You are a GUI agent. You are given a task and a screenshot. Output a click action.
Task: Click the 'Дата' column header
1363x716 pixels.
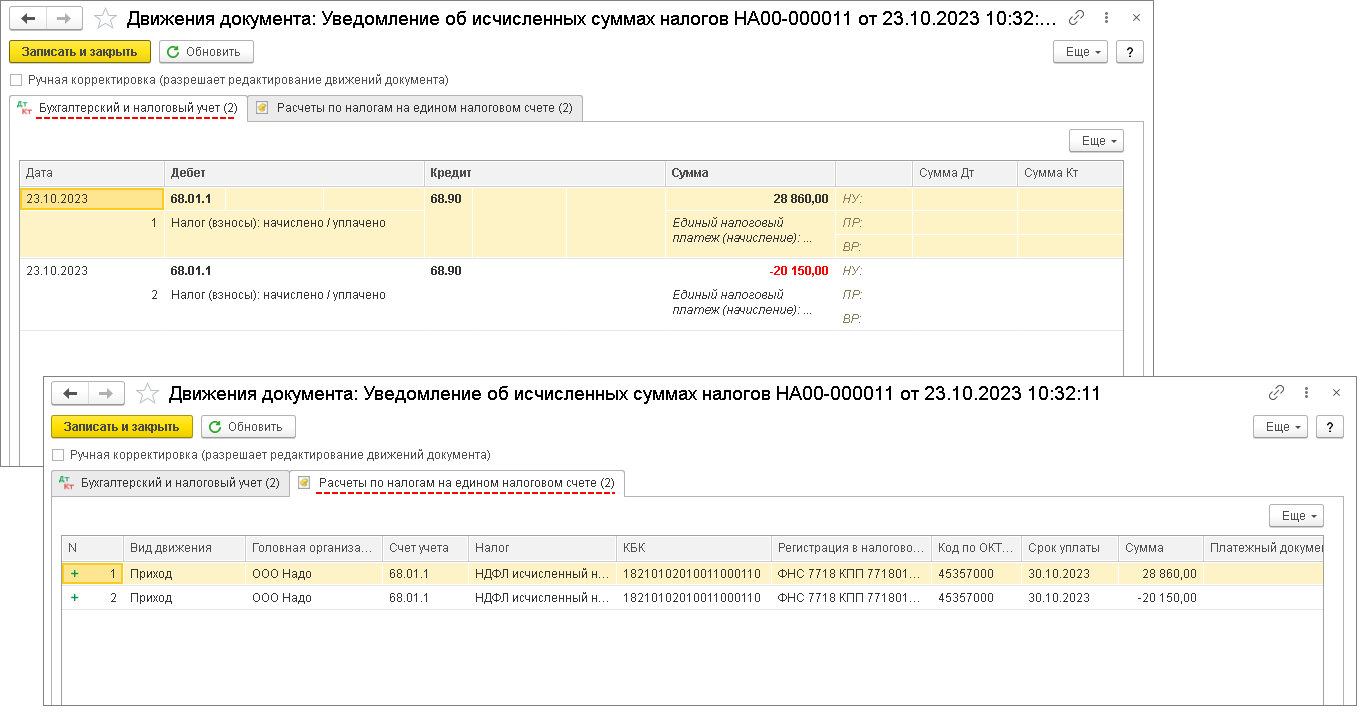[92, 173]
